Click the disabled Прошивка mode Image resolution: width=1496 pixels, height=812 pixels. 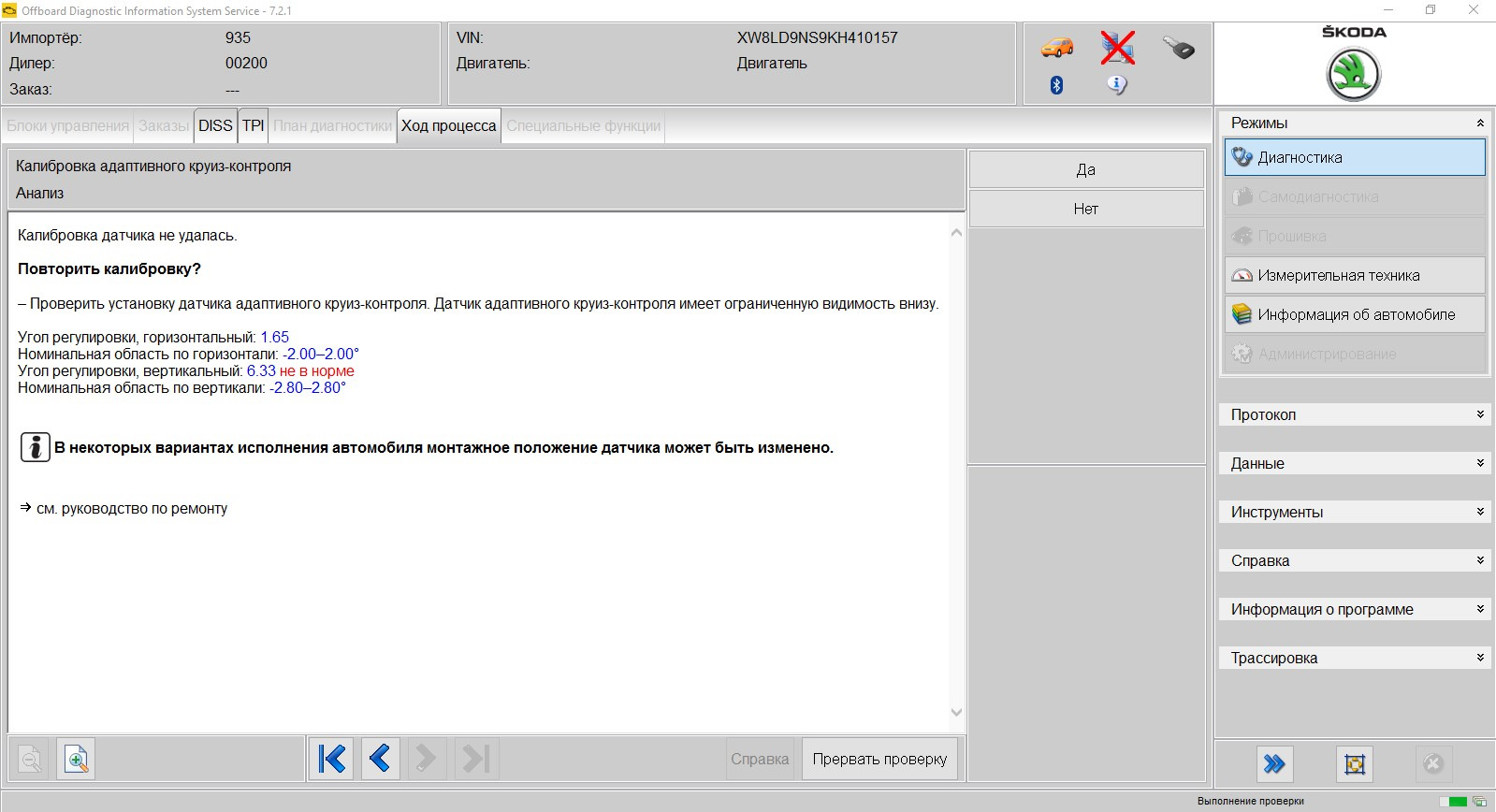(x=1355, y=236)
